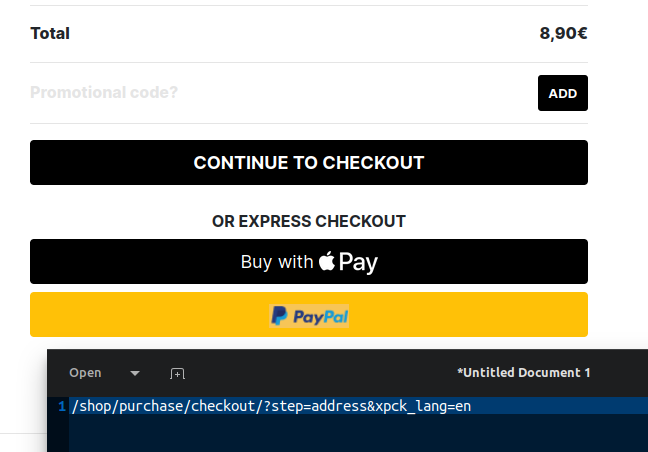This screenshot has width=648, height=452.
Task: Click the blue PayPal P logo icon
Action: click(x=279, y=316)
